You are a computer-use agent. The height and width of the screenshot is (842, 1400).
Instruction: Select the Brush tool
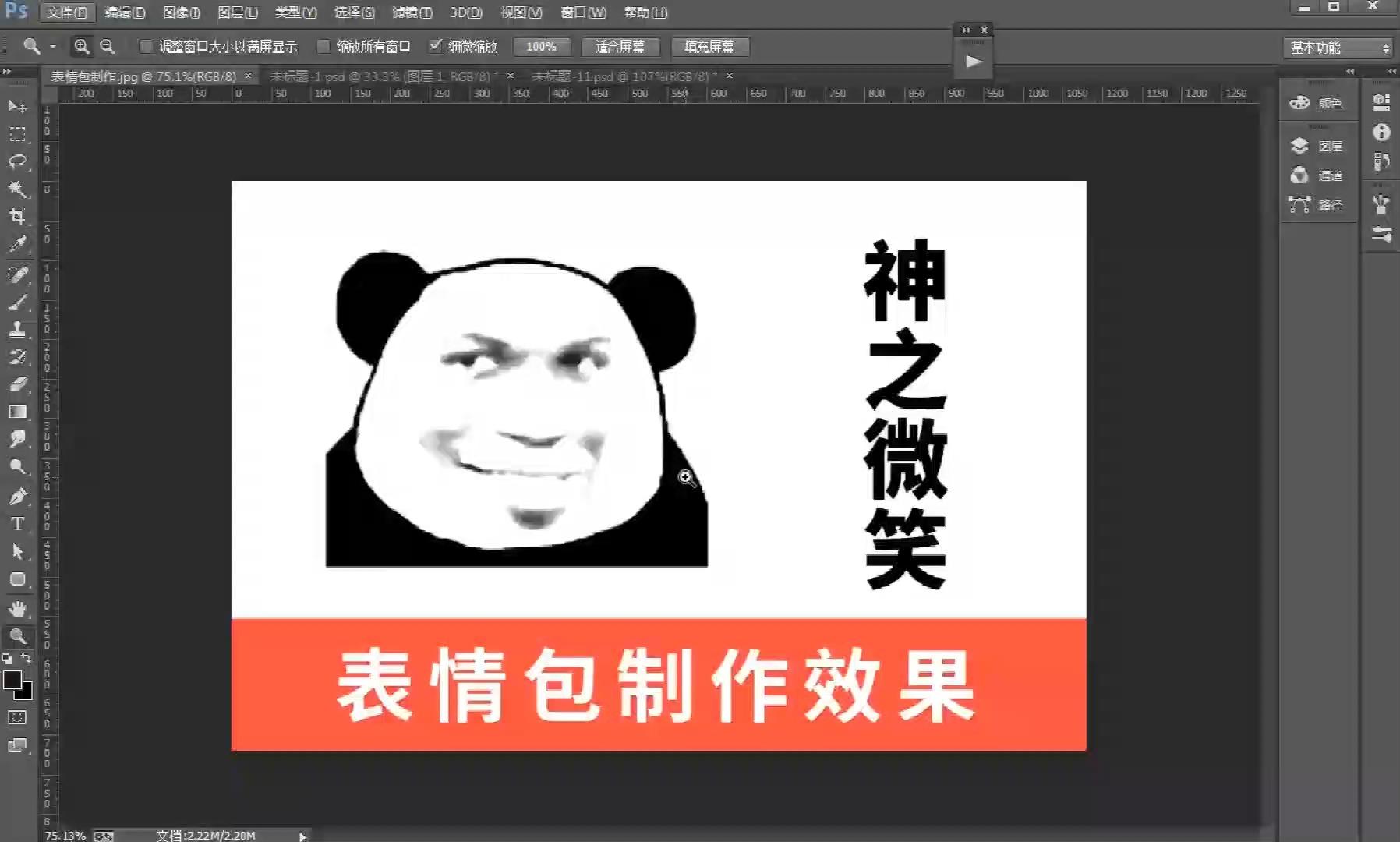(17, 302)
